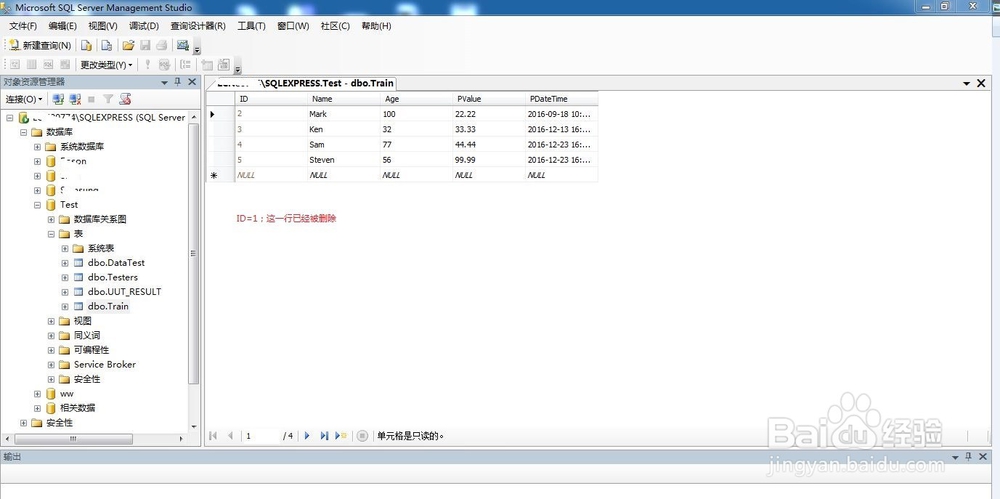Expand the dbo.DataTest table node

pyautogui.click(x=65, y=263)
